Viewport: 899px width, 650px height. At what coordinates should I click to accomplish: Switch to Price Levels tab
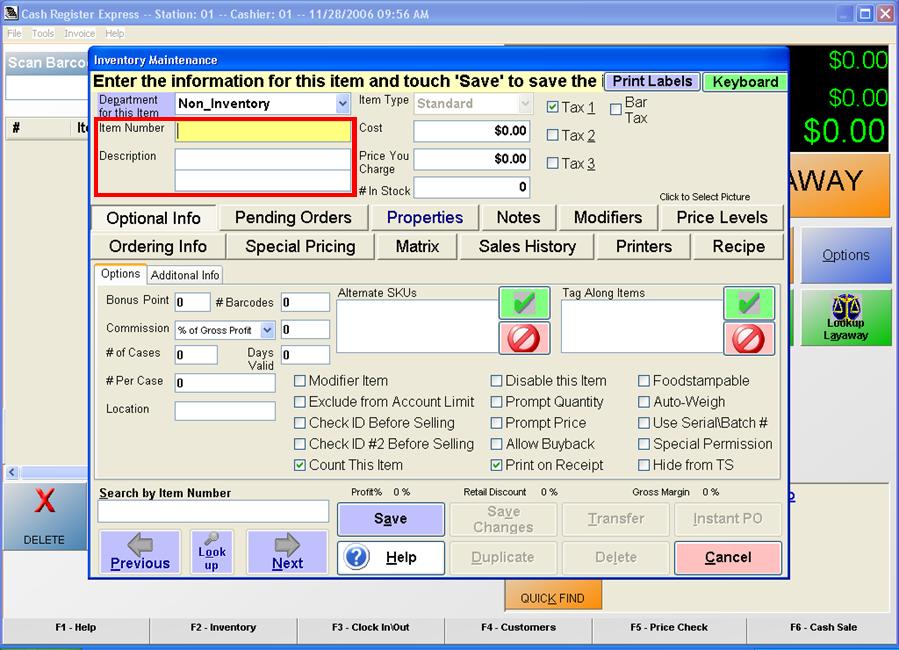pos(722,218)
